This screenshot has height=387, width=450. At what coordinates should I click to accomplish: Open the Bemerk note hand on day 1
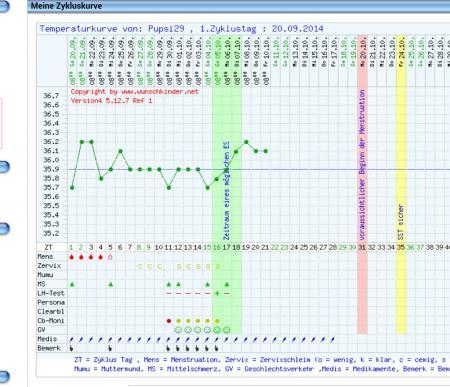[x=71, y=348]
